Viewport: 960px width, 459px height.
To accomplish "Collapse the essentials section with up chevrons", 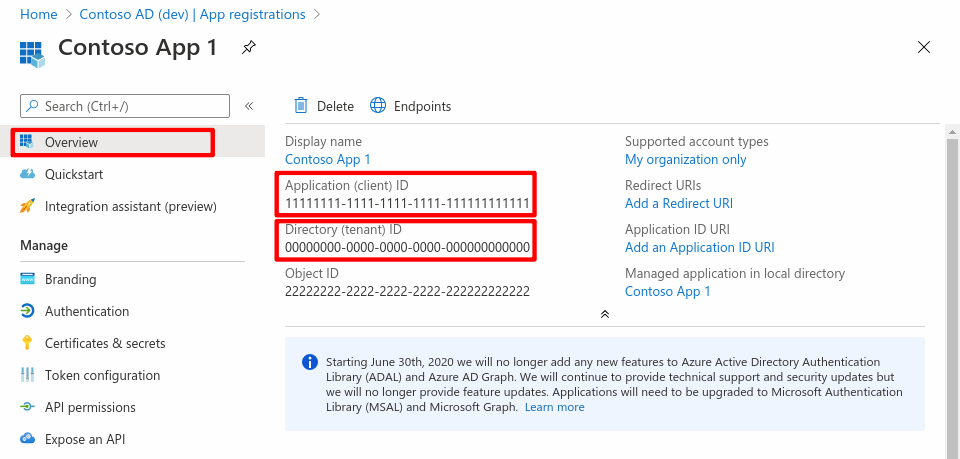I will point(605,314).
